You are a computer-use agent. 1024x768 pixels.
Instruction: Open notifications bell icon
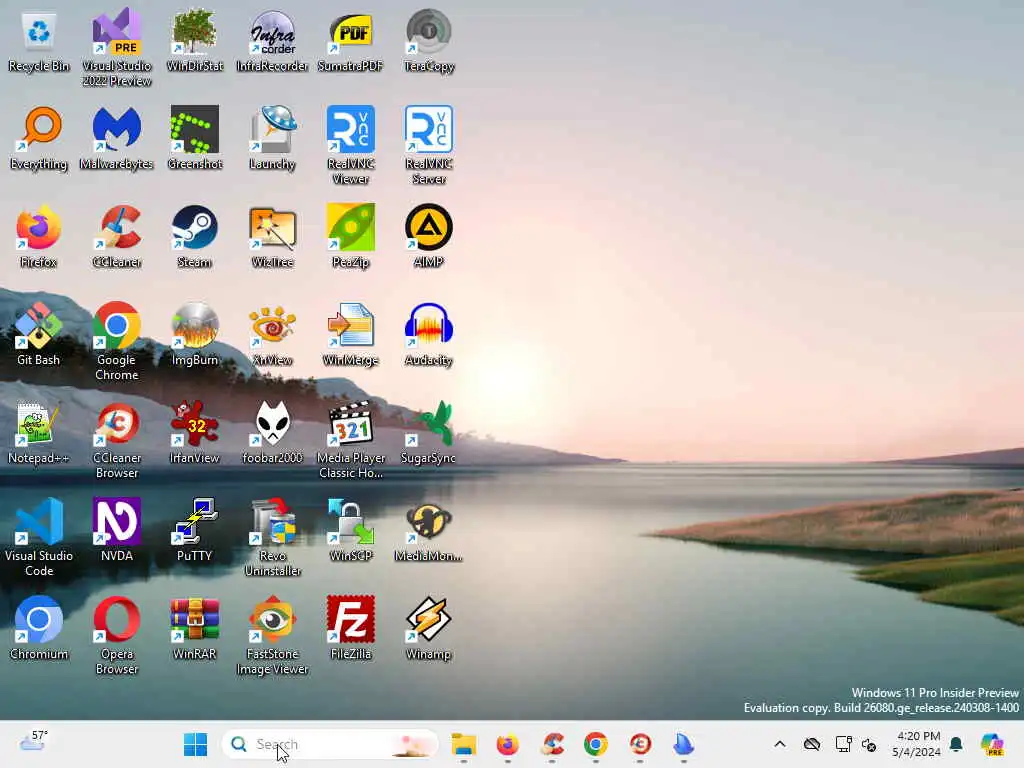[x=956, y=744]
